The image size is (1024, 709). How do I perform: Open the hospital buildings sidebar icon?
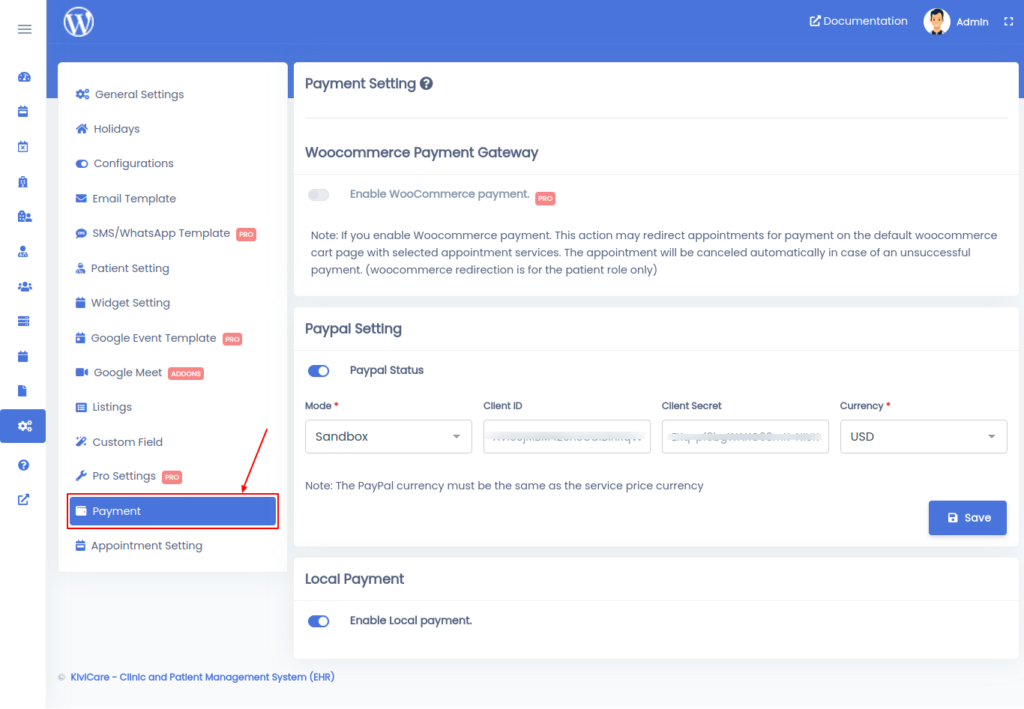click(x=24, y=216)
